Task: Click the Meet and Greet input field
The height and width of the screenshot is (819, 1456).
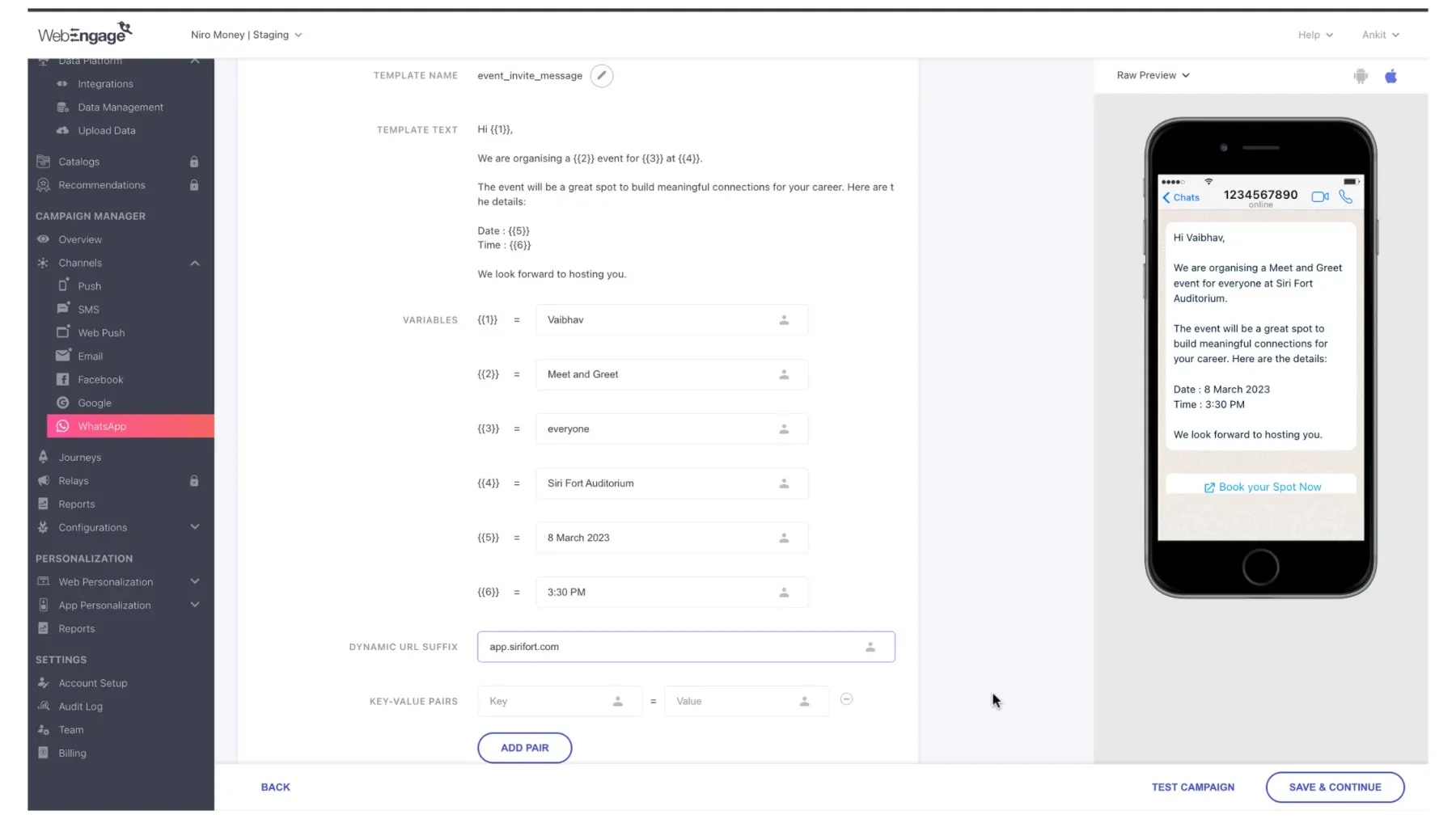Action: [671, 374]
